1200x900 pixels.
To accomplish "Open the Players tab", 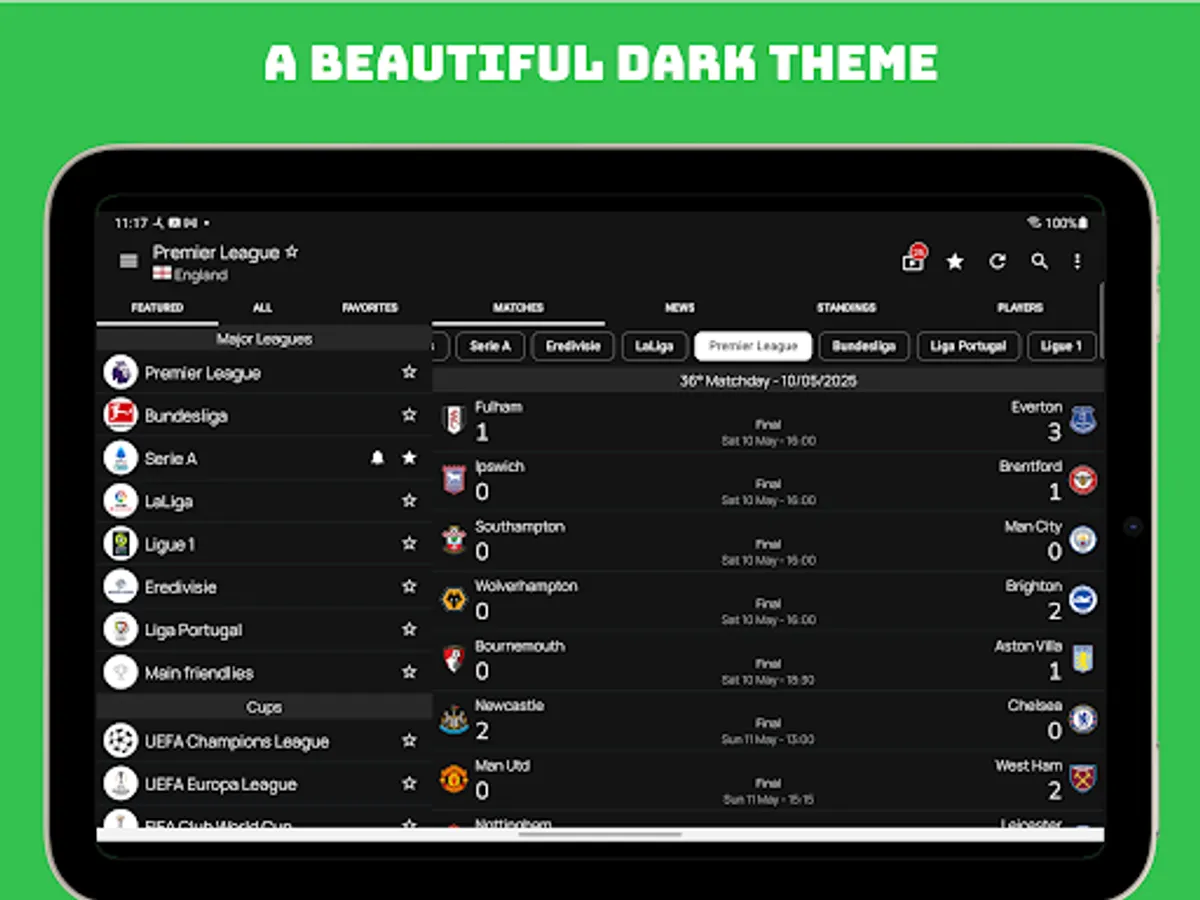I will 1020,308.
